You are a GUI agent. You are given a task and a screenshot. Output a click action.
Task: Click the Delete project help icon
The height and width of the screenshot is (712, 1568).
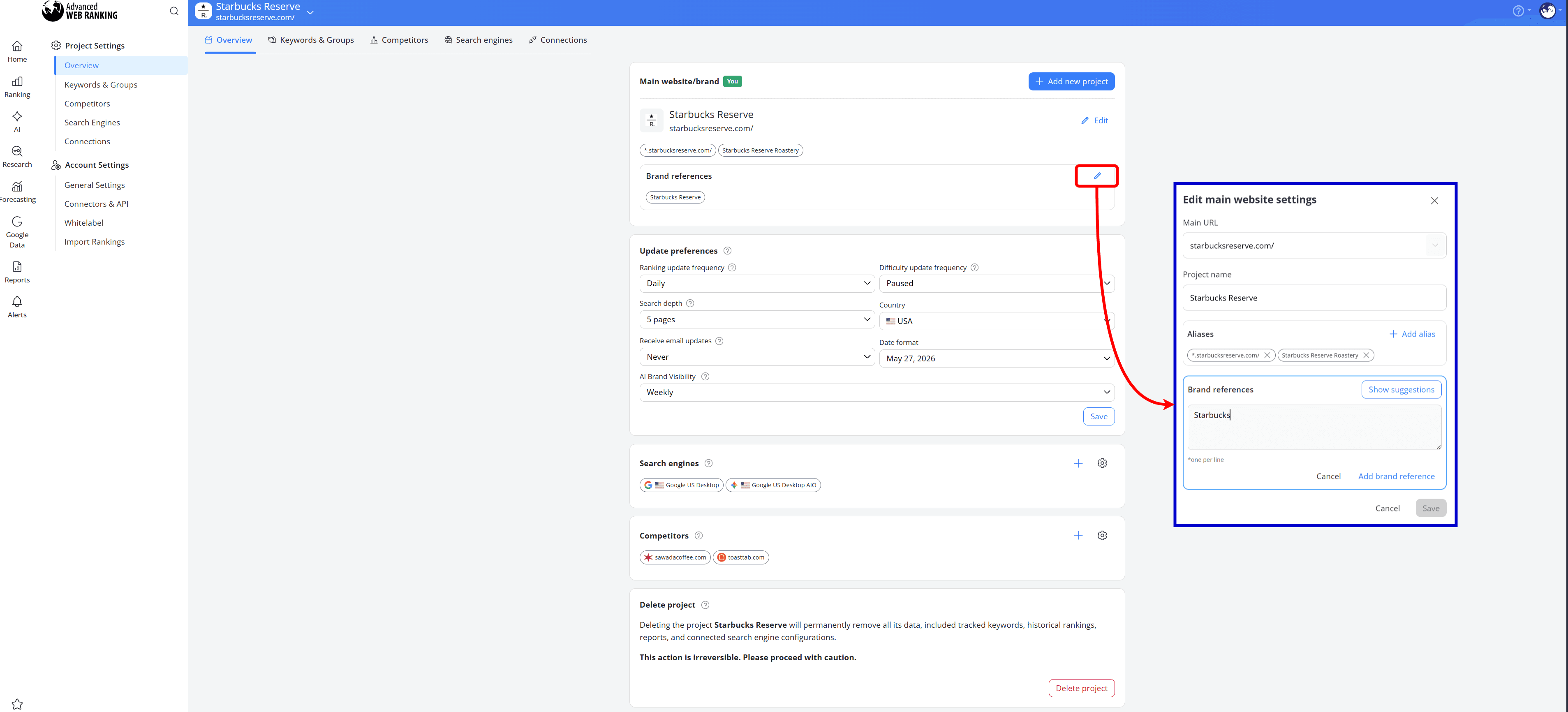point(705,605)
